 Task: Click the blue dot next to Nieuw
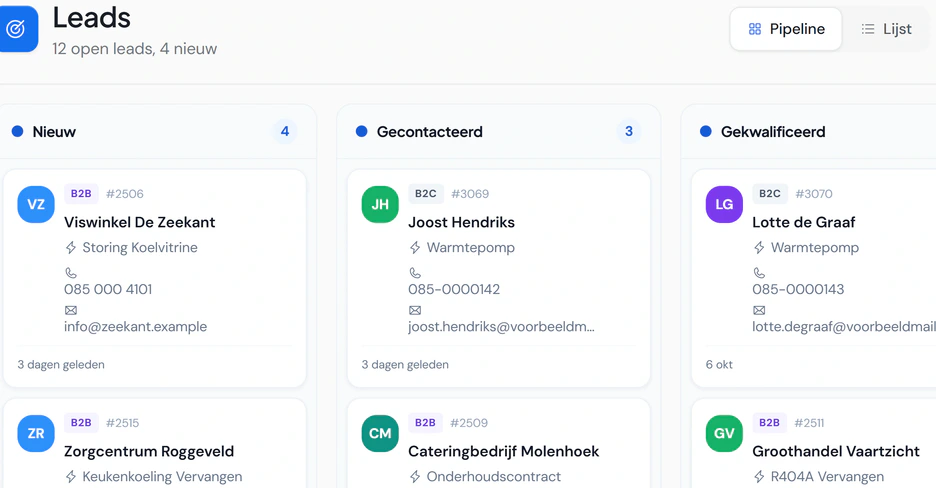click(17, 131)
